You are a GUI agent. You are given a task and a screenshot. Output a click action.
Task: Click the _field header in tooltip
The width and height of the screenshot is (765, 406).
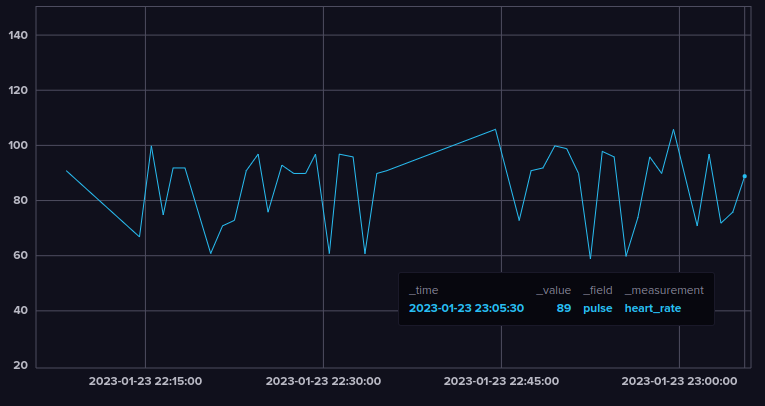598,290
